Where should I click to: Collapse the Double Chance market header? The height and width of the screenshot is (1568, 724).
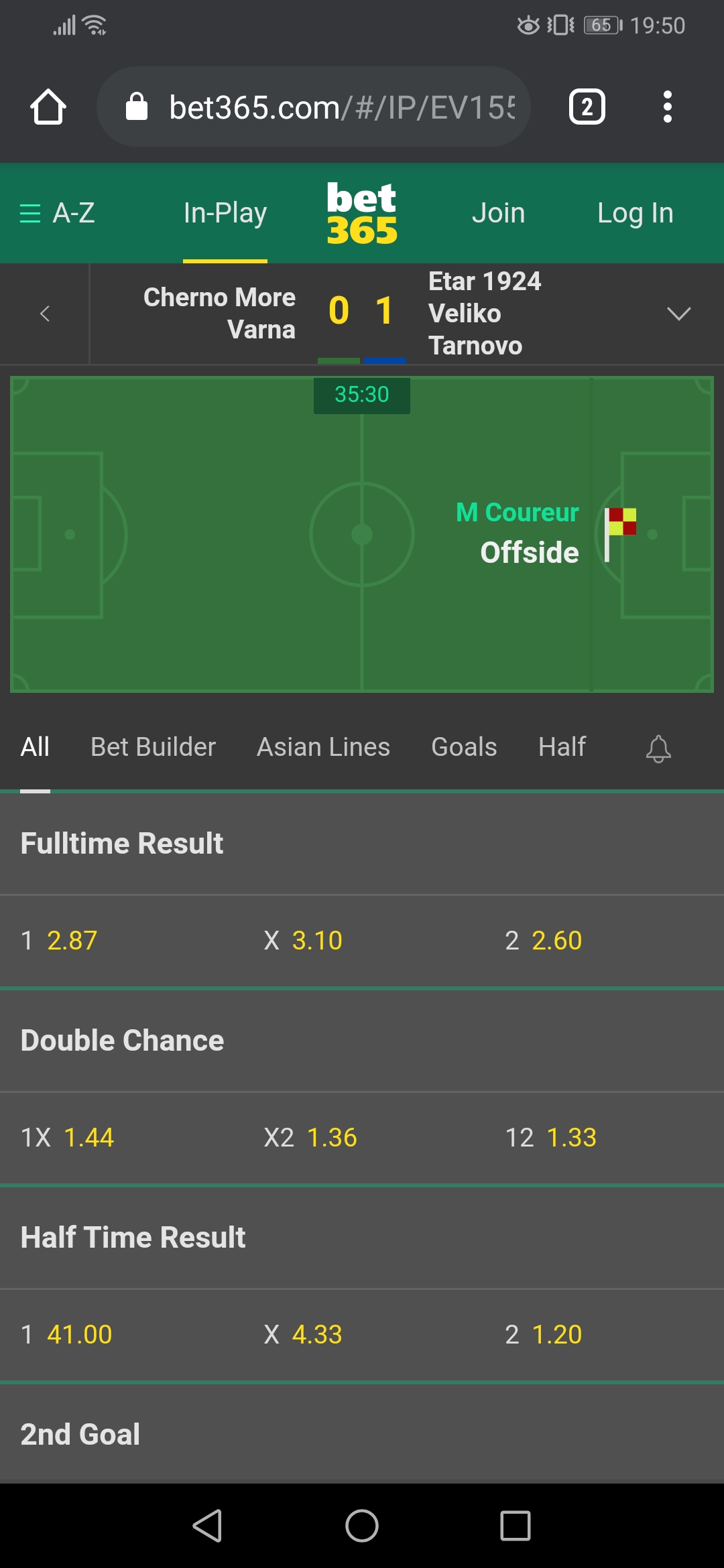362,1041
